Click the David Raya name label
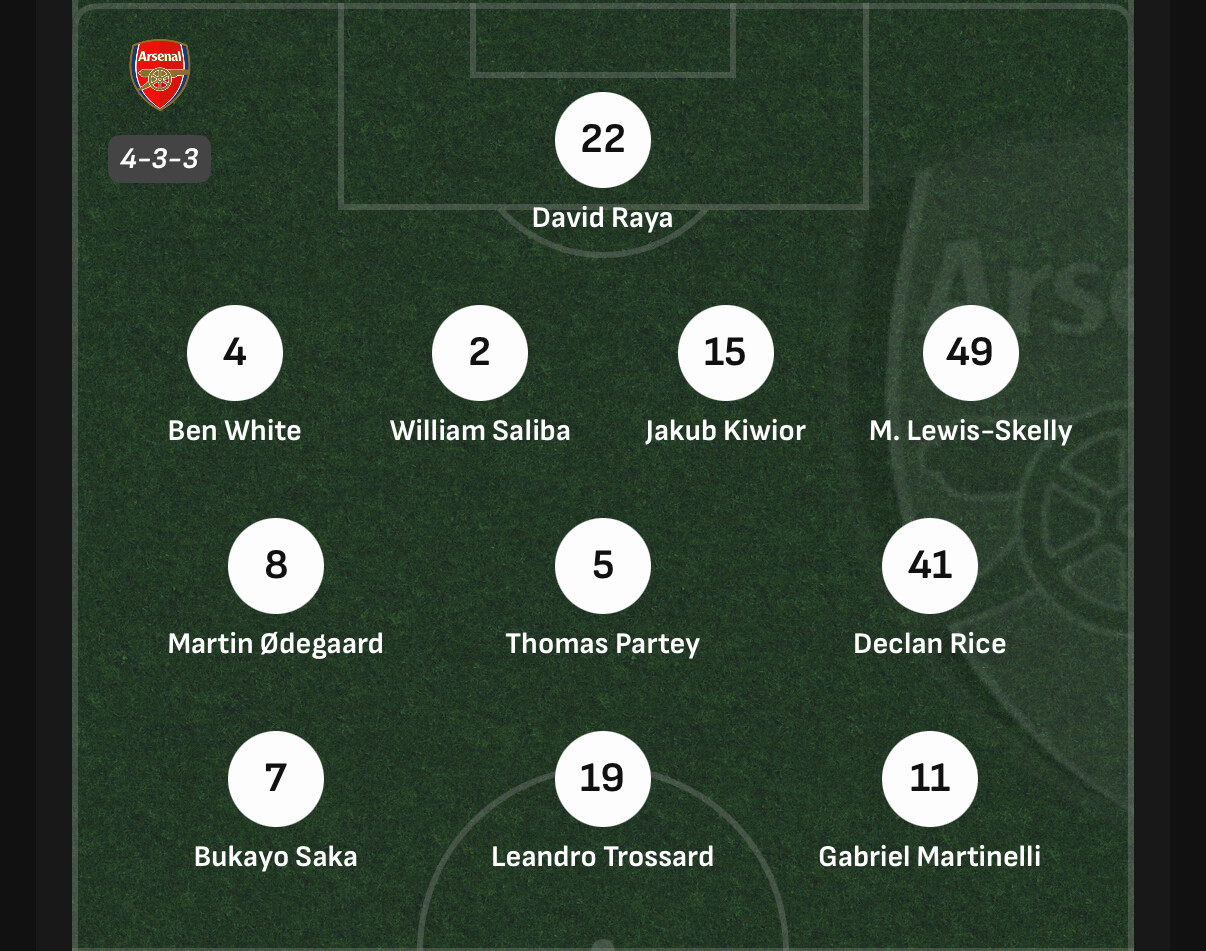The width and height of the screenshot is (1206, 951). pyautogui.click(x=603, y=218)
